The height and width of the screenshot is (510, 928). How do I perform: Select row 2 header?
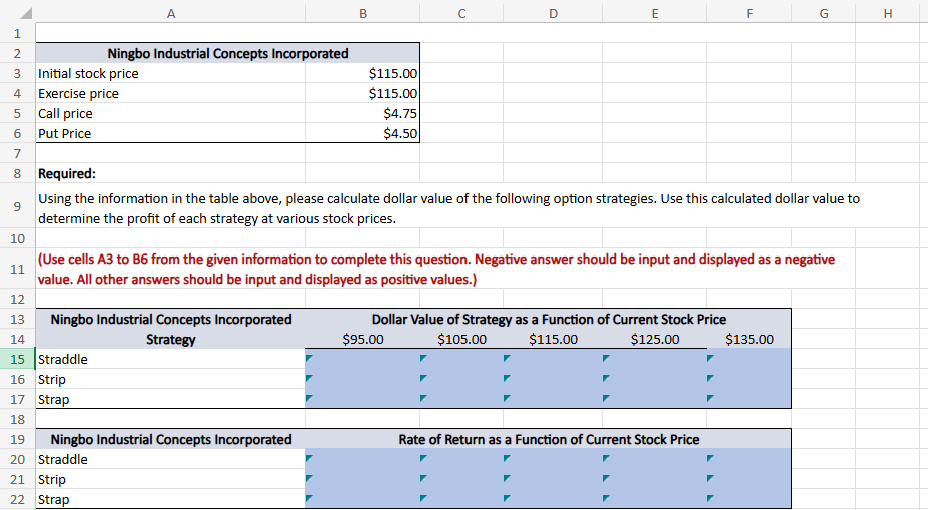(x=17, y=53)
